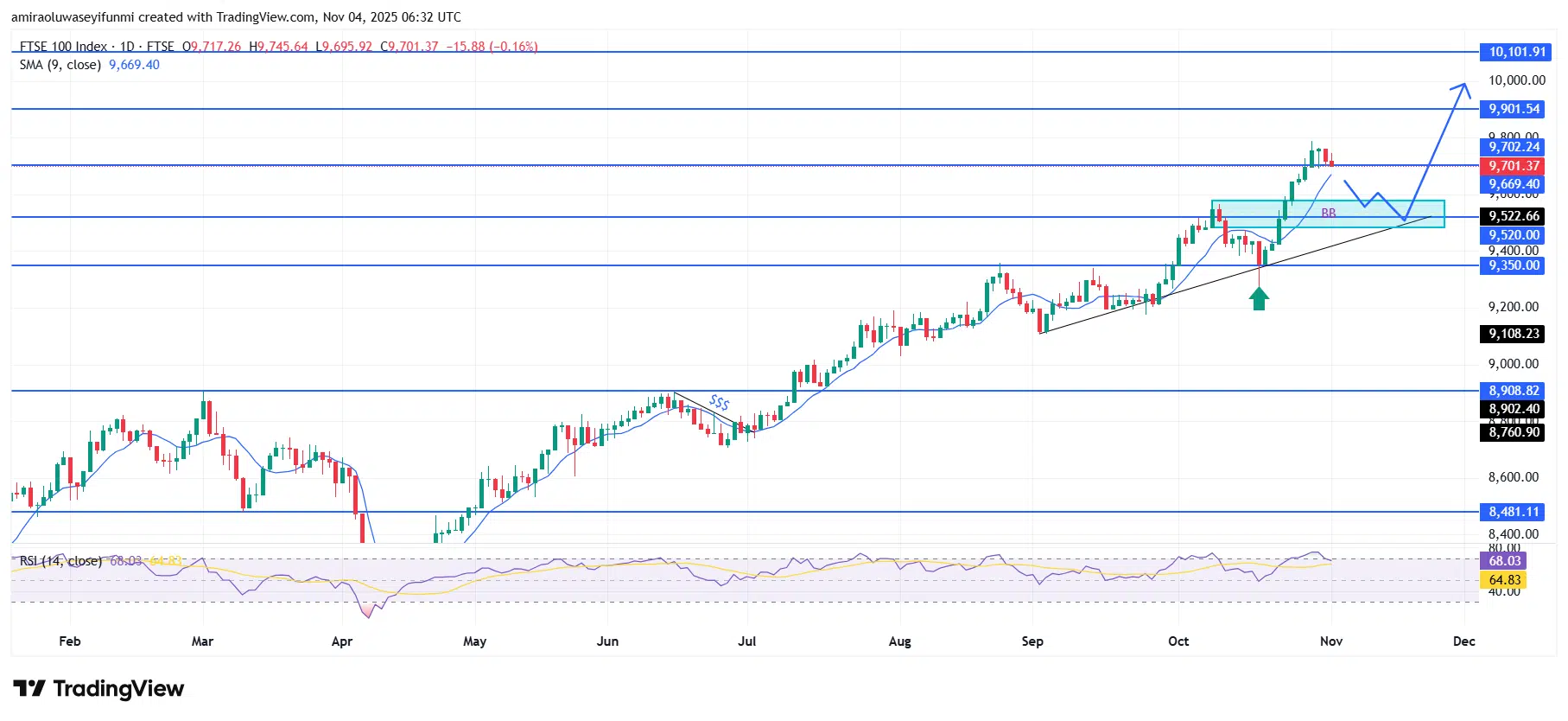Viewport: 1568px width, 721px height.
Task: Click the 9,350.00 price level label
Action: pos(1514,265)
